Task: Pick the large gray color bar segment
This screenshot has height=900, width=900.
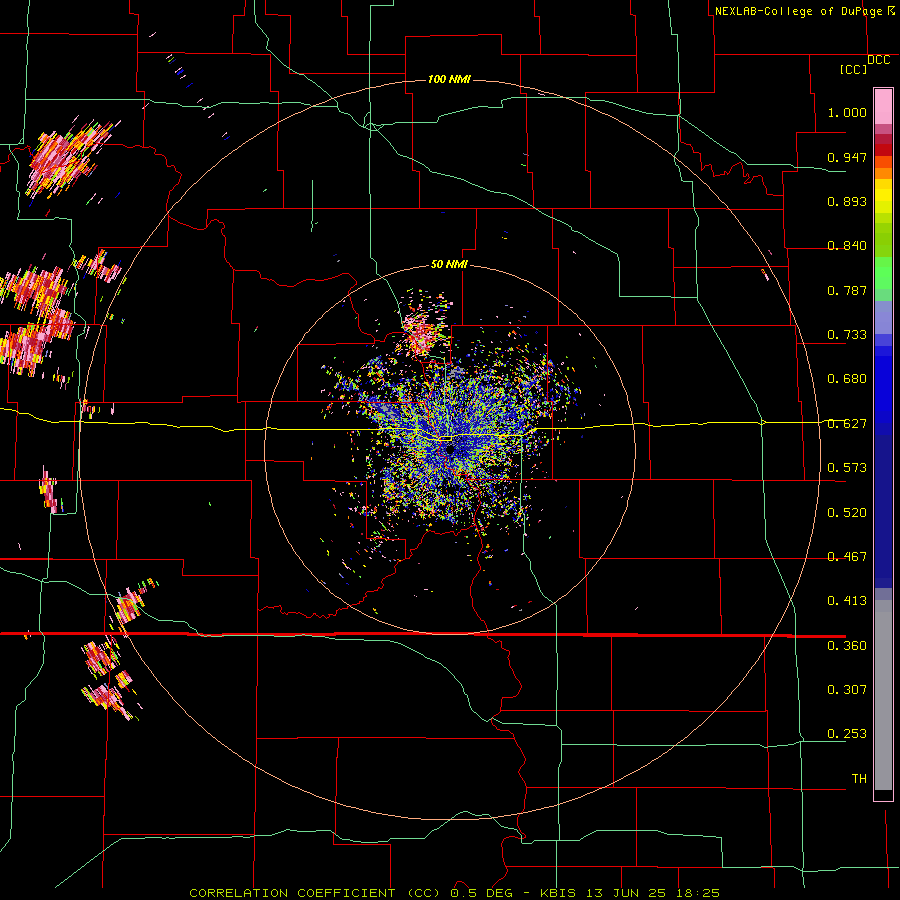Action: coord(883,695)
